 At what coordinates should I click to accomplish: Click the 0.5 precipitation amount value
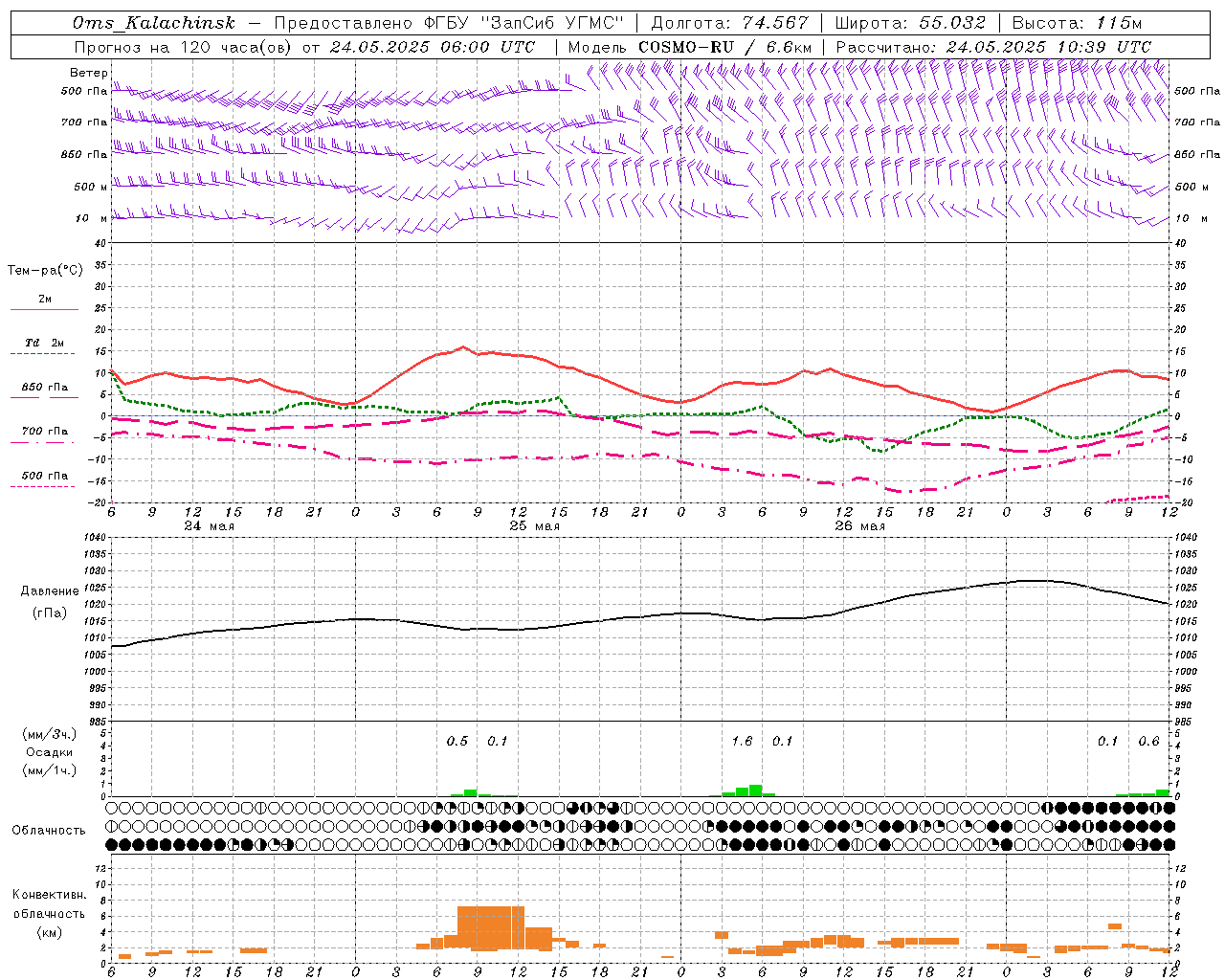click(457, 742)
